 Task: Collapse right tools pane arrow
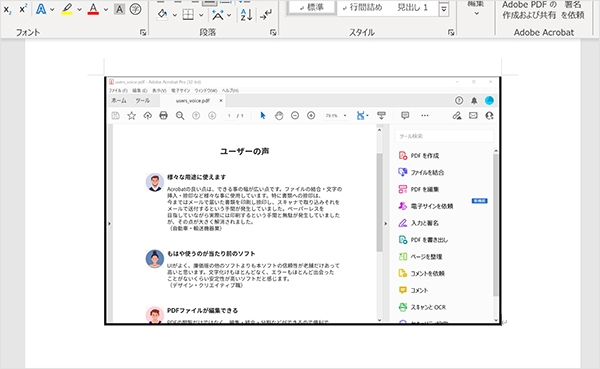385,224
